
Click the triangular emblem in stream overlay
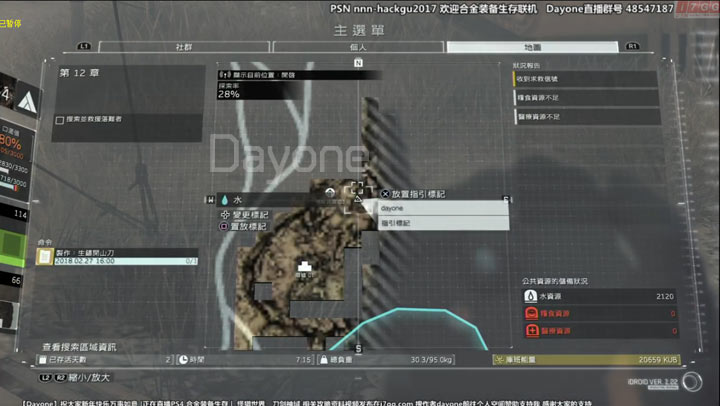(26, 102)
